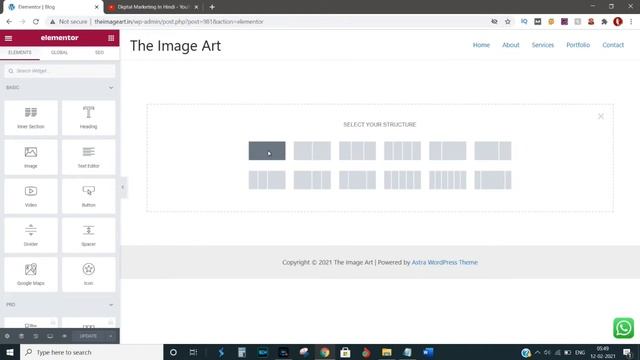Go back in the browser

tap(9, 22)
